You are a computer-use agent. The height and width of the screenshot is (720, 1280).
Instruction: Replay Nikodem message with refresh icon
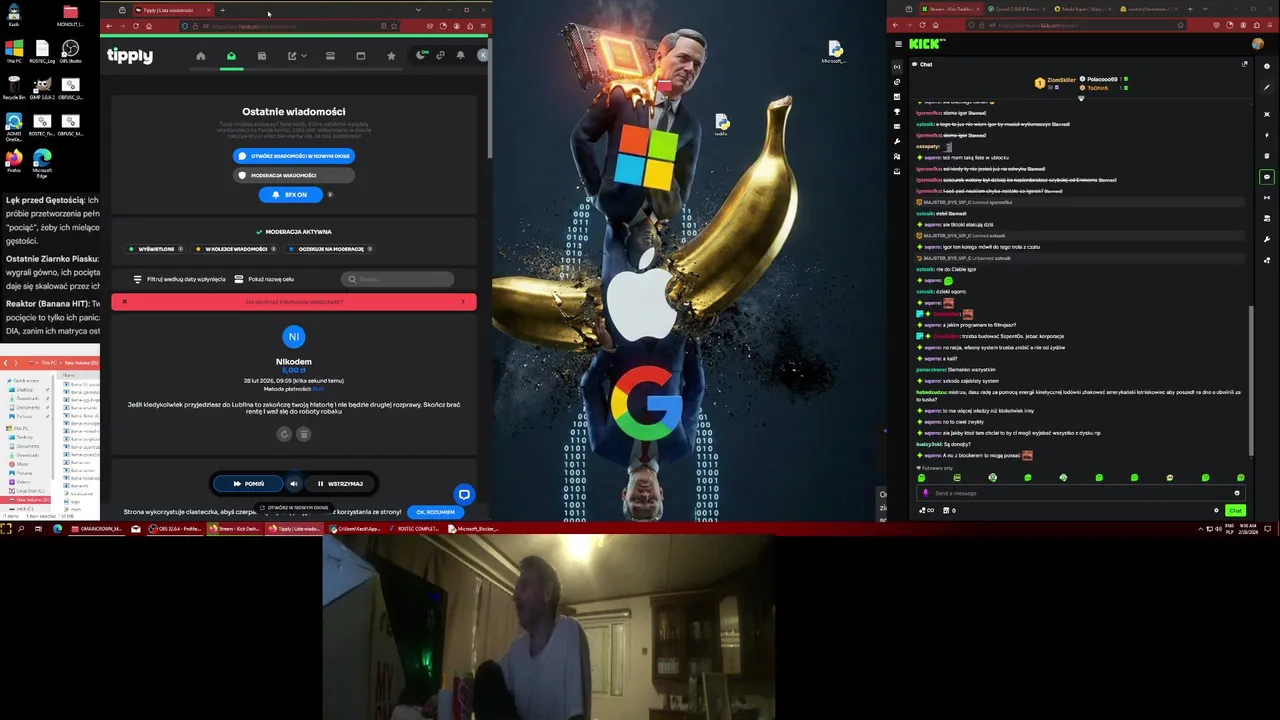click(x=284, y=434)
